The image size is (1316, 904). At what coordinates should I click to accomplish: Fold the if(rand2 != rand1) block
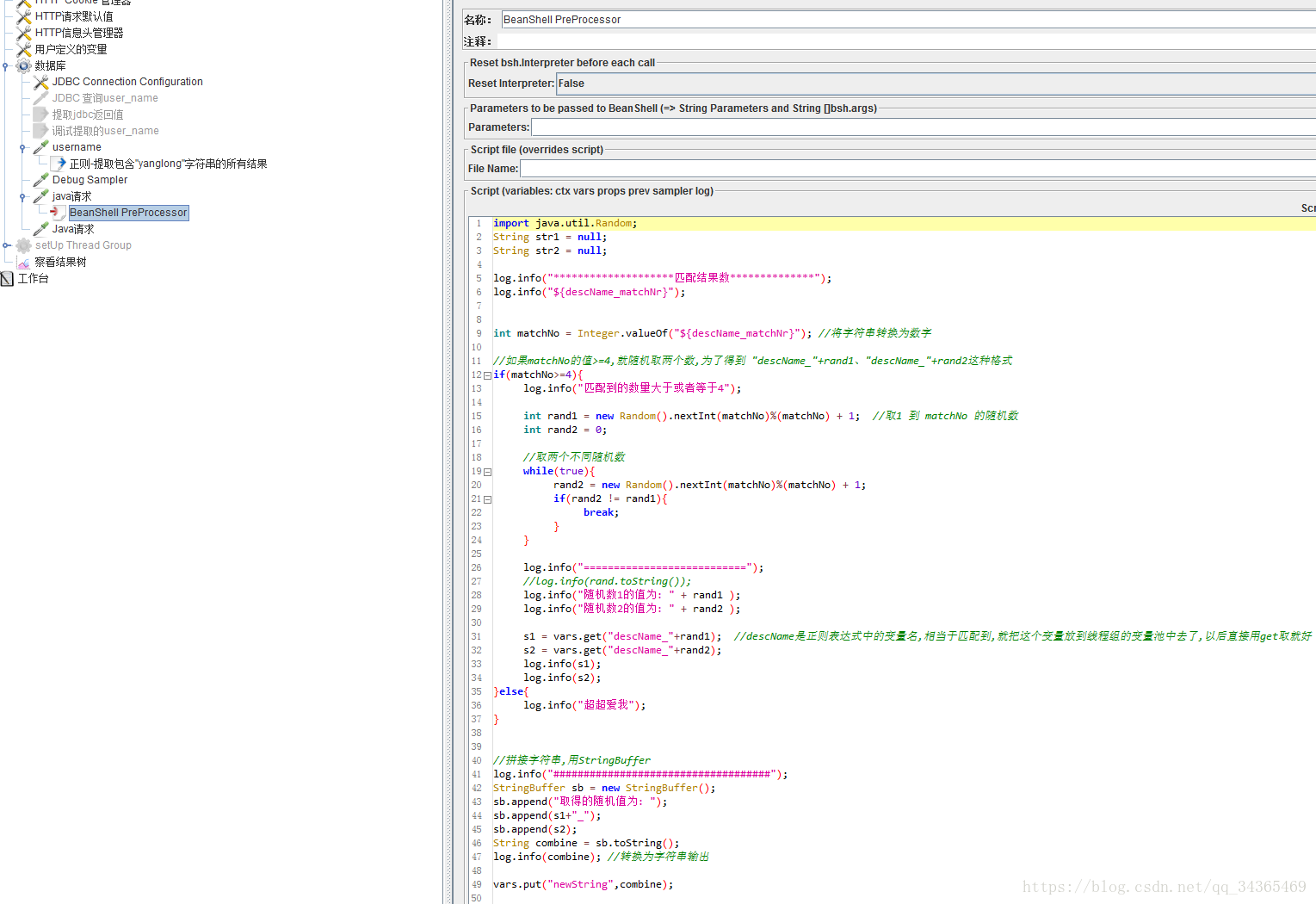pyautogui.click(x=488, y=499)
